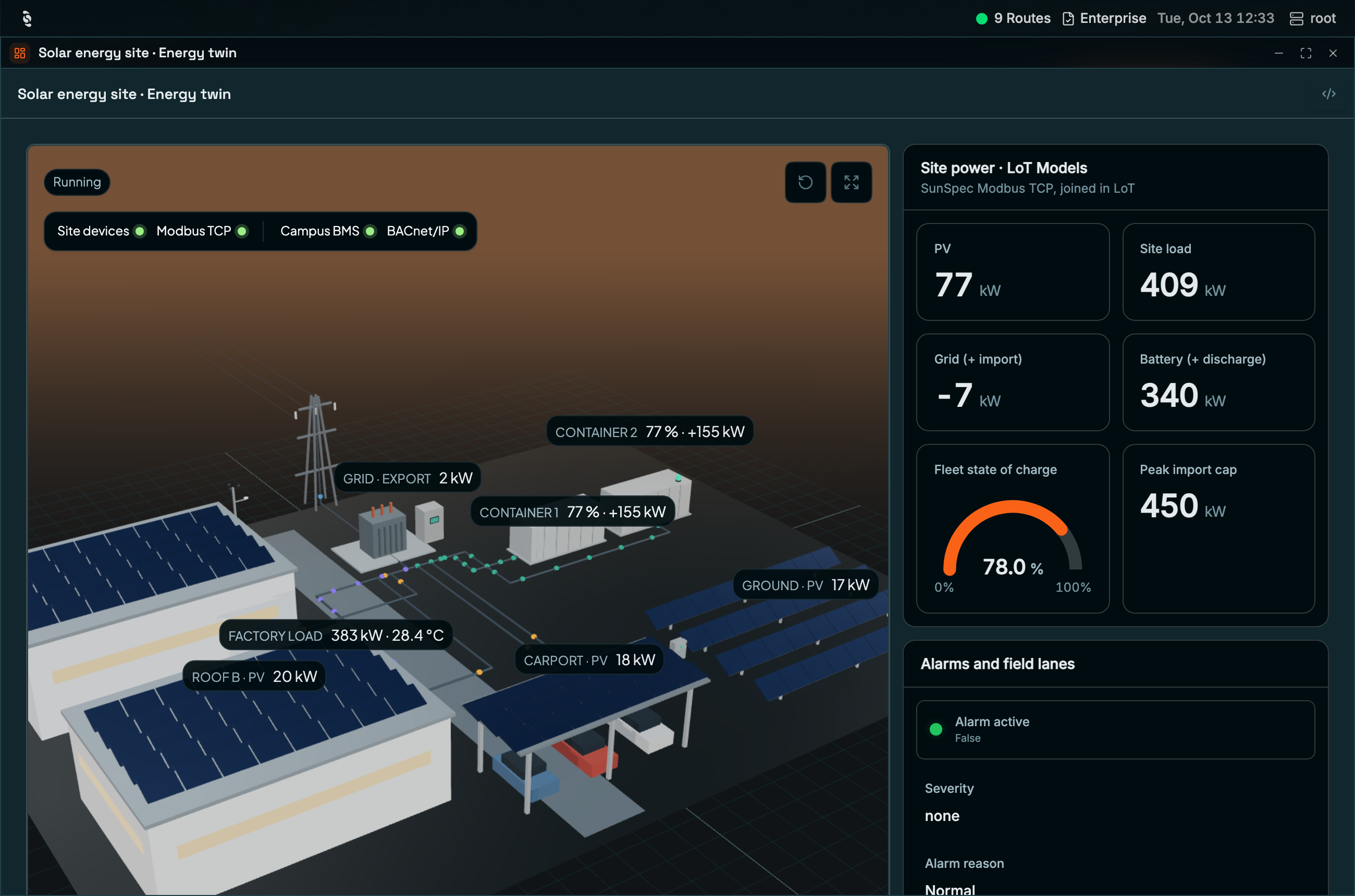The width and height of the screenshot is (1355, 896).
Task: Click the transmission tower in 3D scene
Action: click(317, 452)
